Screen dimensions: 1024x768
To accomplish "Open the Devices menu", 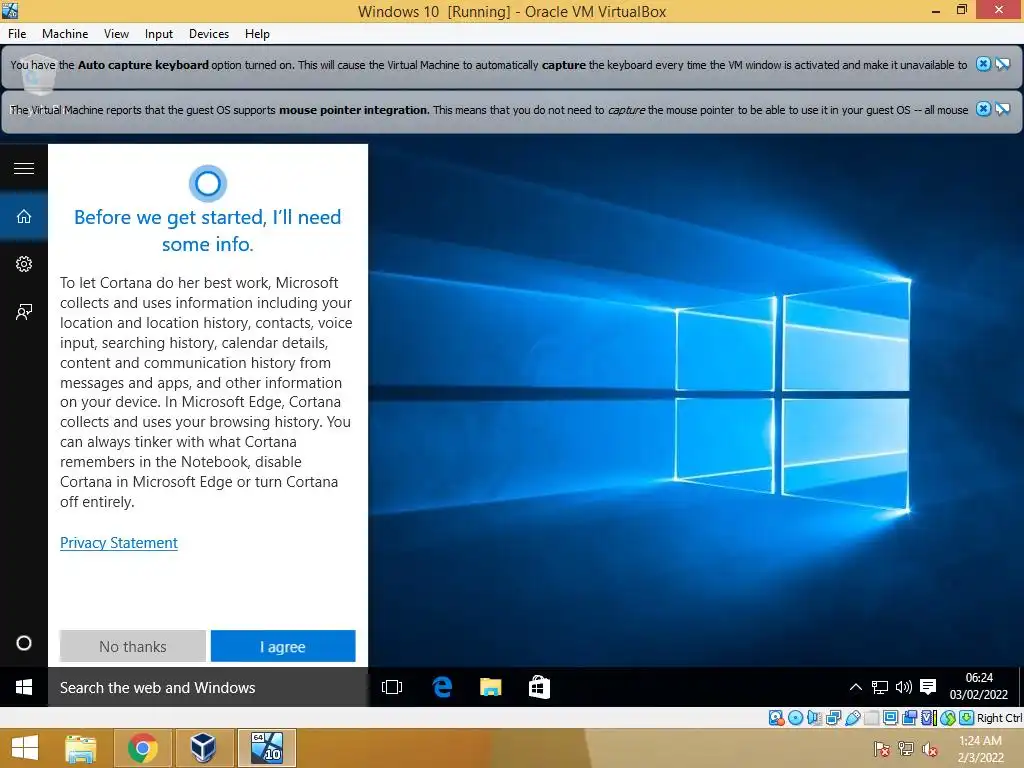I will [209, 34].
